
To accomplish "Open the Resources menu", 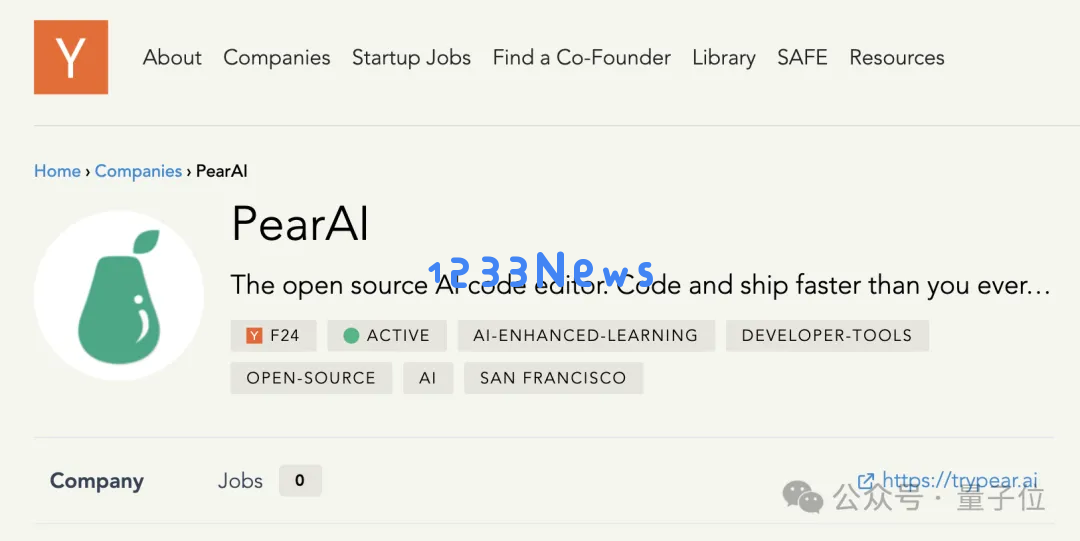I will click(897, 57).
